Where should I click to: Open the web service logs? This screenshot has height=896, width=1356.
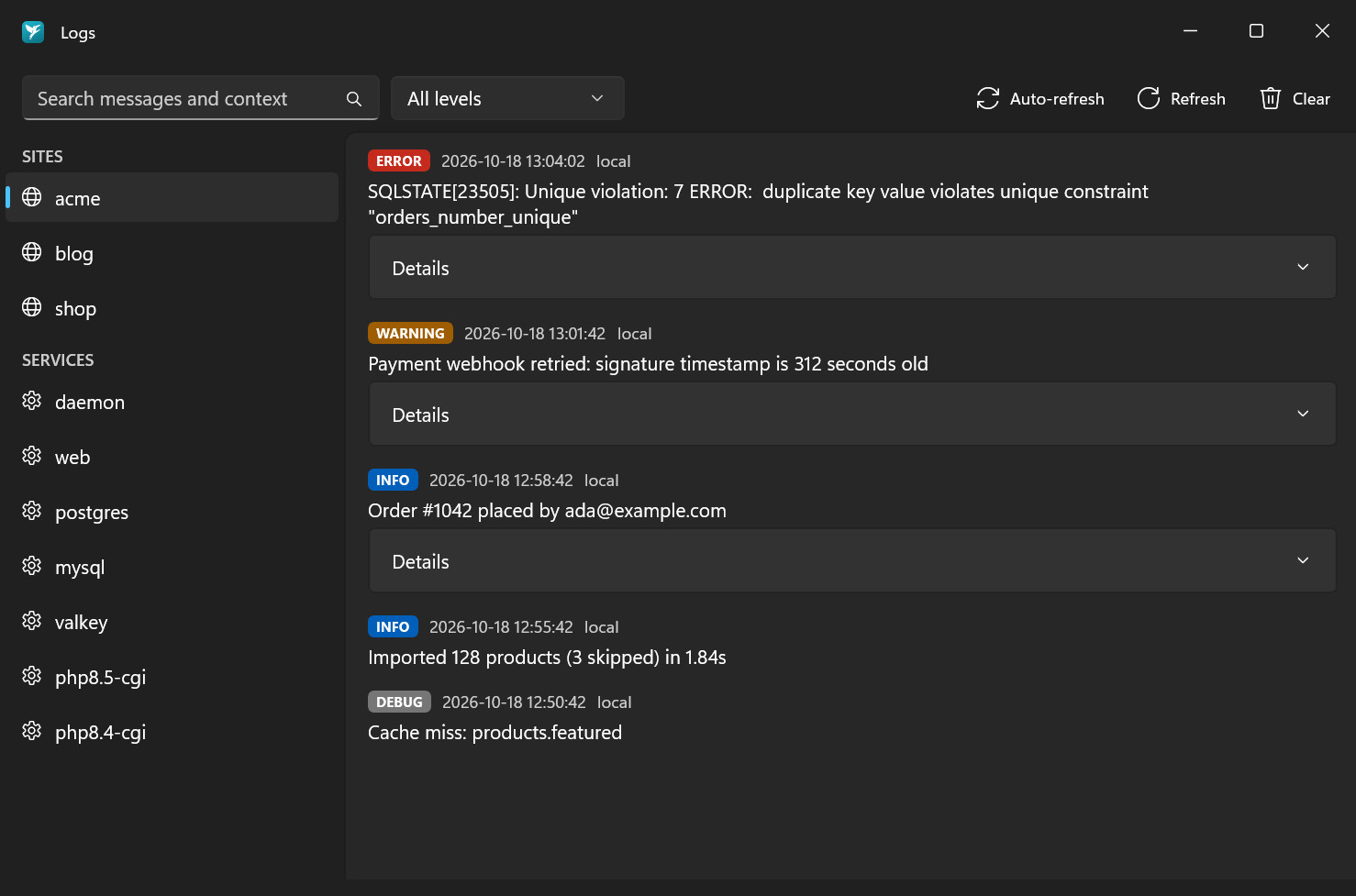172,457
